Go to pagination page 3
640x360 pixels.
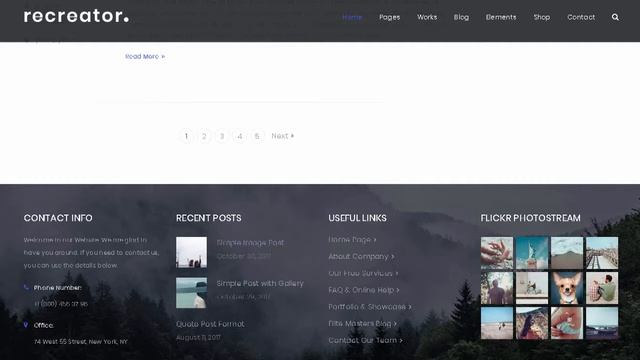222,136
